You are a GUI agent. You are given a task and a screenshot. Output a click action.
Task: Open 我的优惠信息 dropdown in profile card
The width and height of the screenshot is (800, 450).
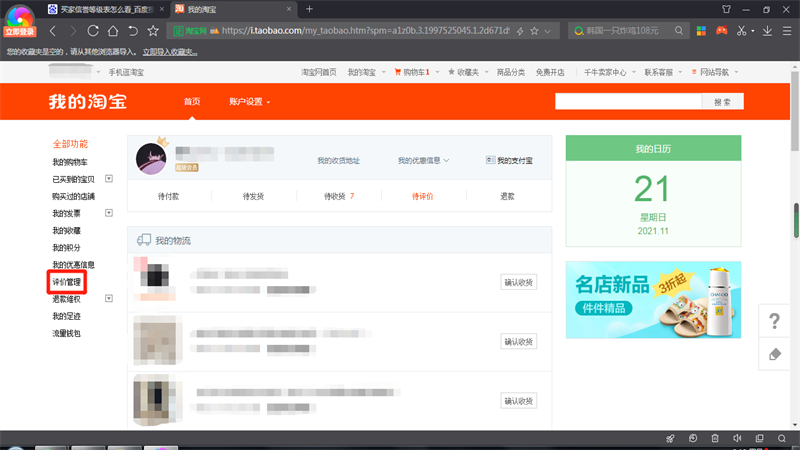tap(423, 160)
